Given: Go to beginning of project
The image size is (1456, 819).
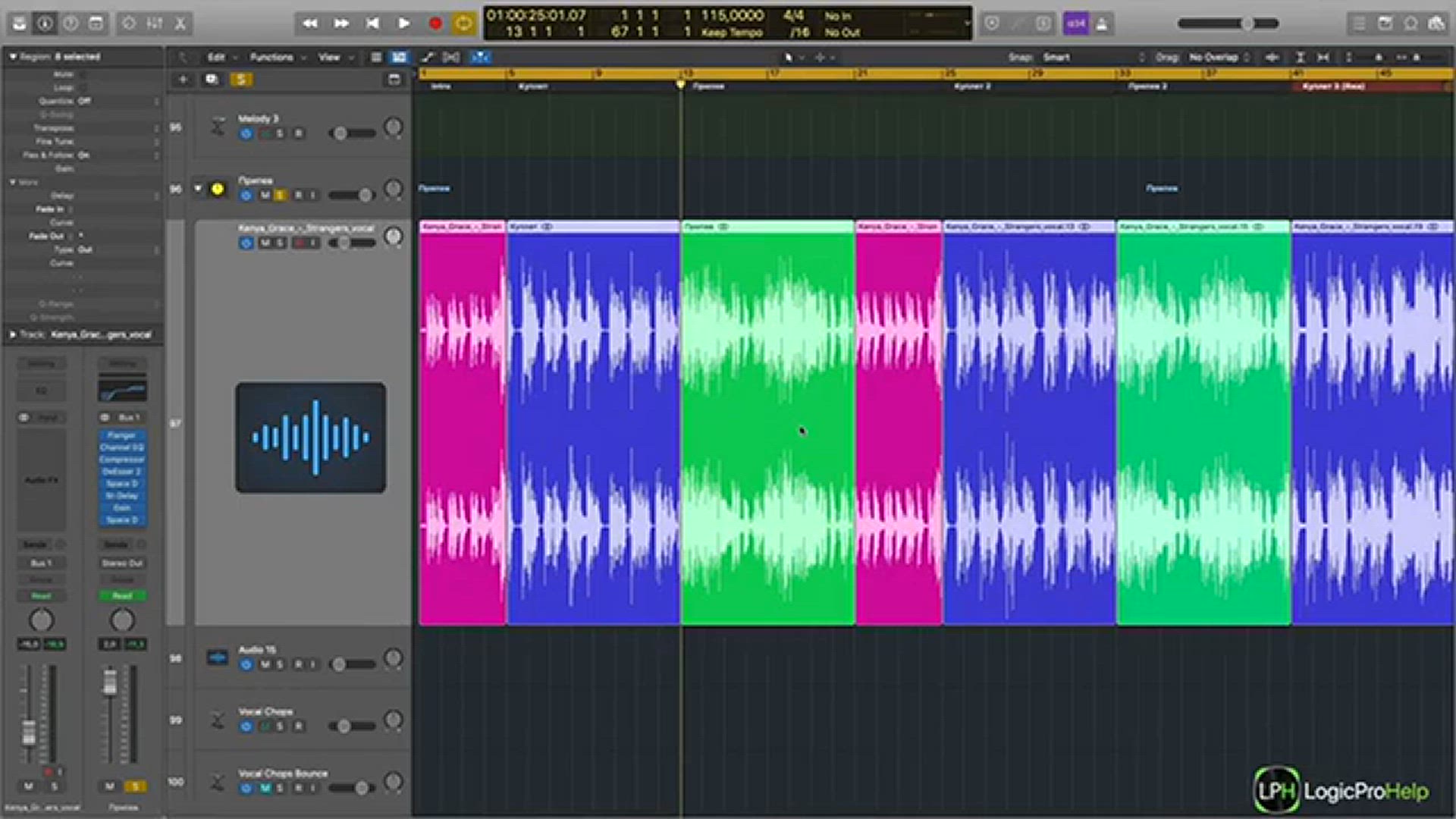Looking at the screenshot, I should 372,24.
